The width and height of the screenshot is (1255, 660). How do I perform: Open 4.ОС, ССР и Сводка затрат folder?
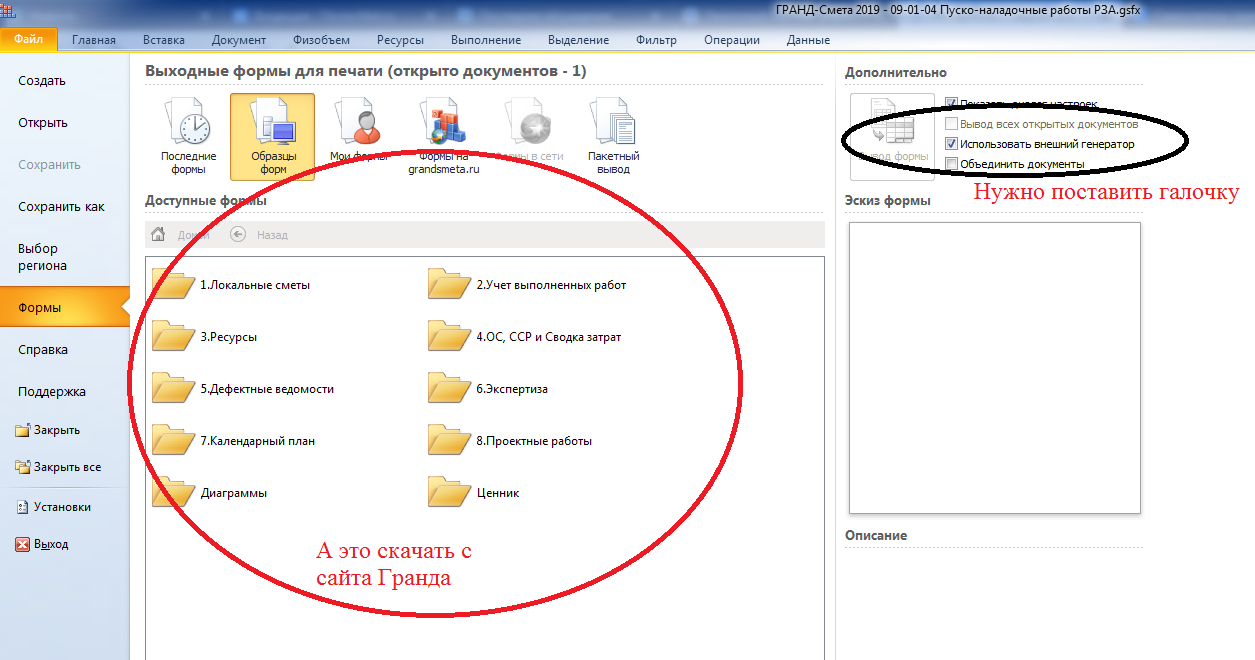[x=525, y=336]
